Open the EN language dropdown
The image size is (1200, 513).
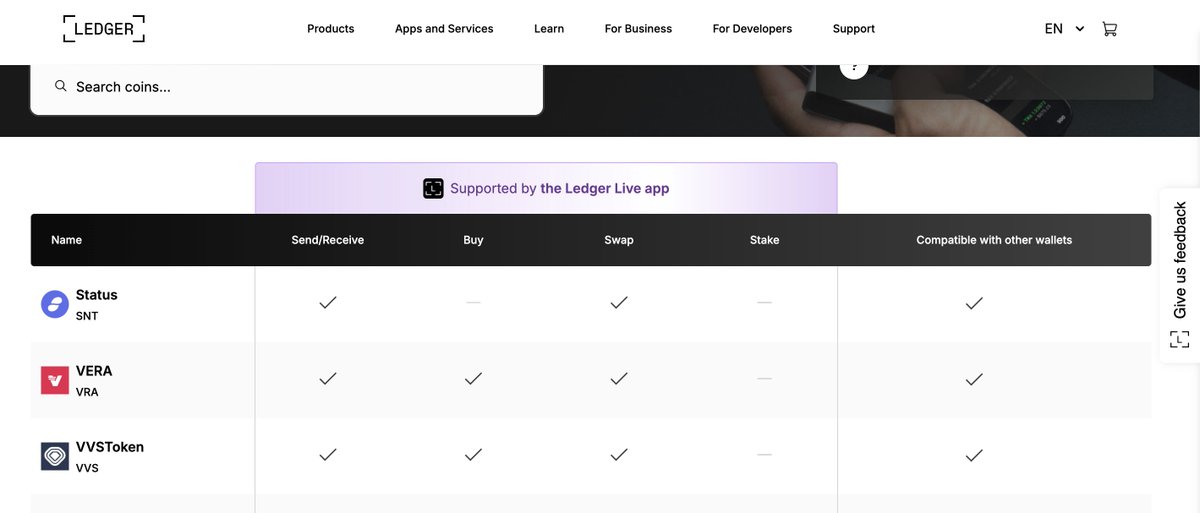pyautogui.click(x=1064, y=29)
